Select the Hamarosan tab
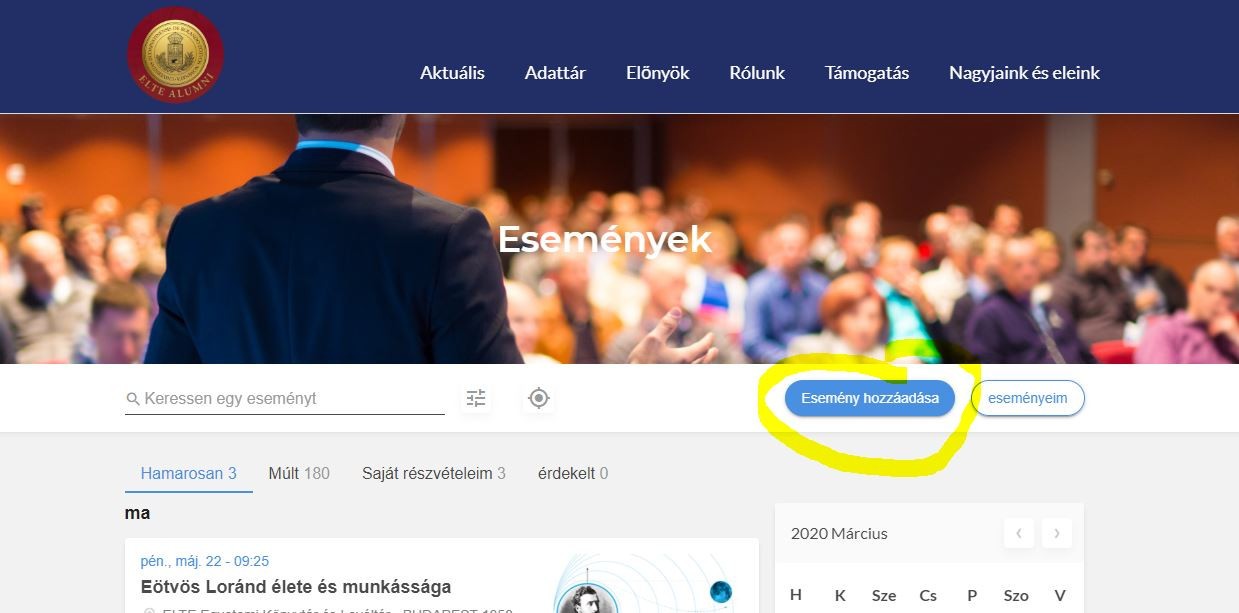This screenshot has width=1239, height=613. (189, 474)
